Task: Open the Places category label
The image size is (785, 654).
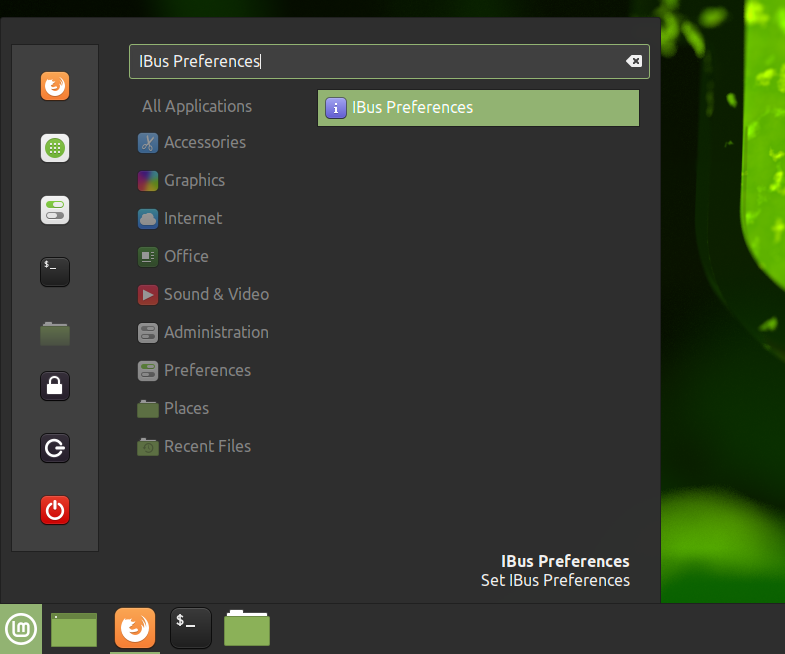Action: coord(186,409)
